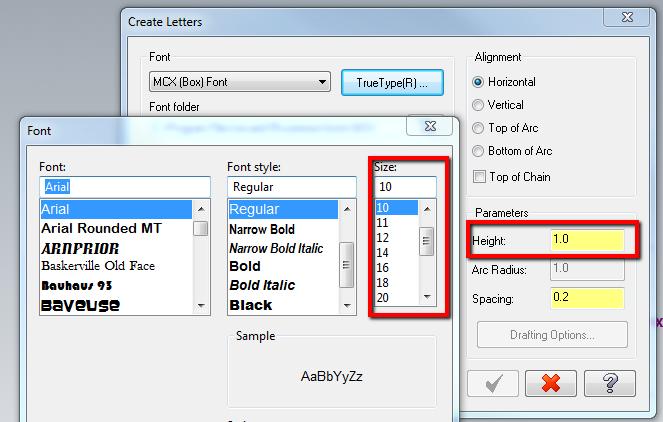Image resolution: width=663 pixels, height=422 pixels.
Task: Close the Create Letters window
Action: [627, 17]
